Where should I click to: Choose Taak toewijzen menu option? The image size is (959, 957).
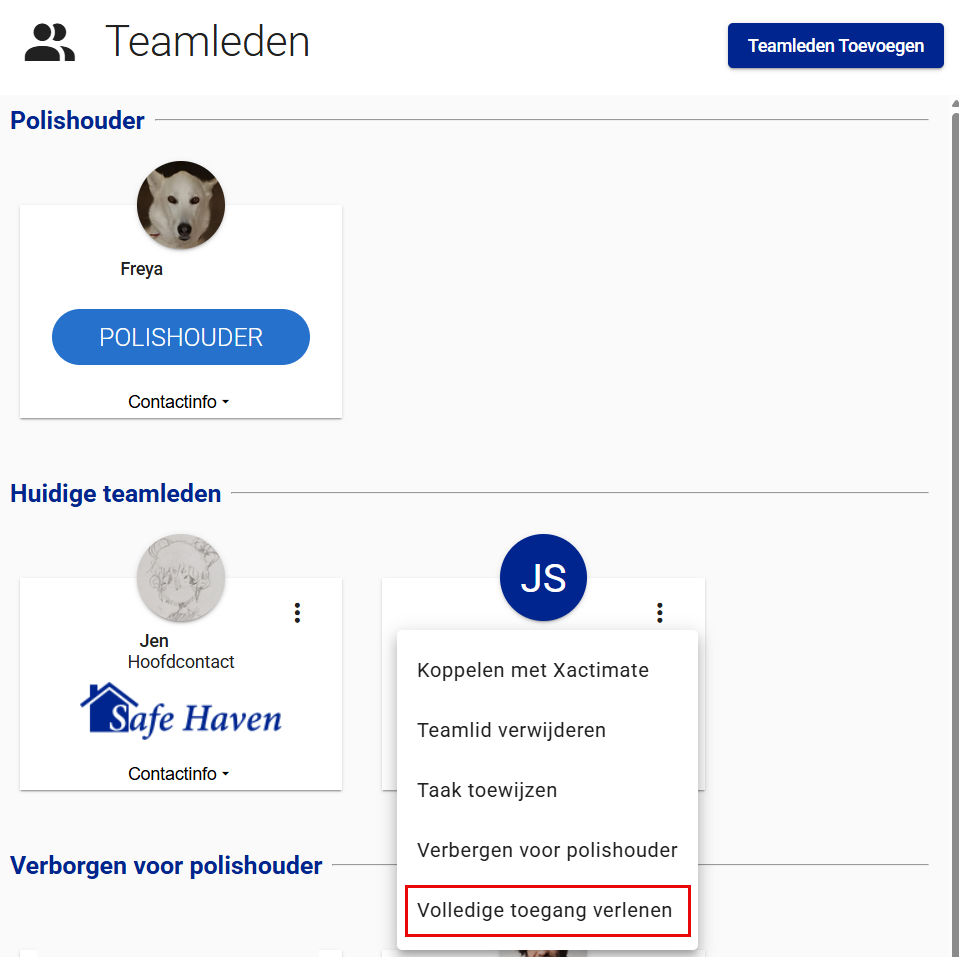point(547,790)
